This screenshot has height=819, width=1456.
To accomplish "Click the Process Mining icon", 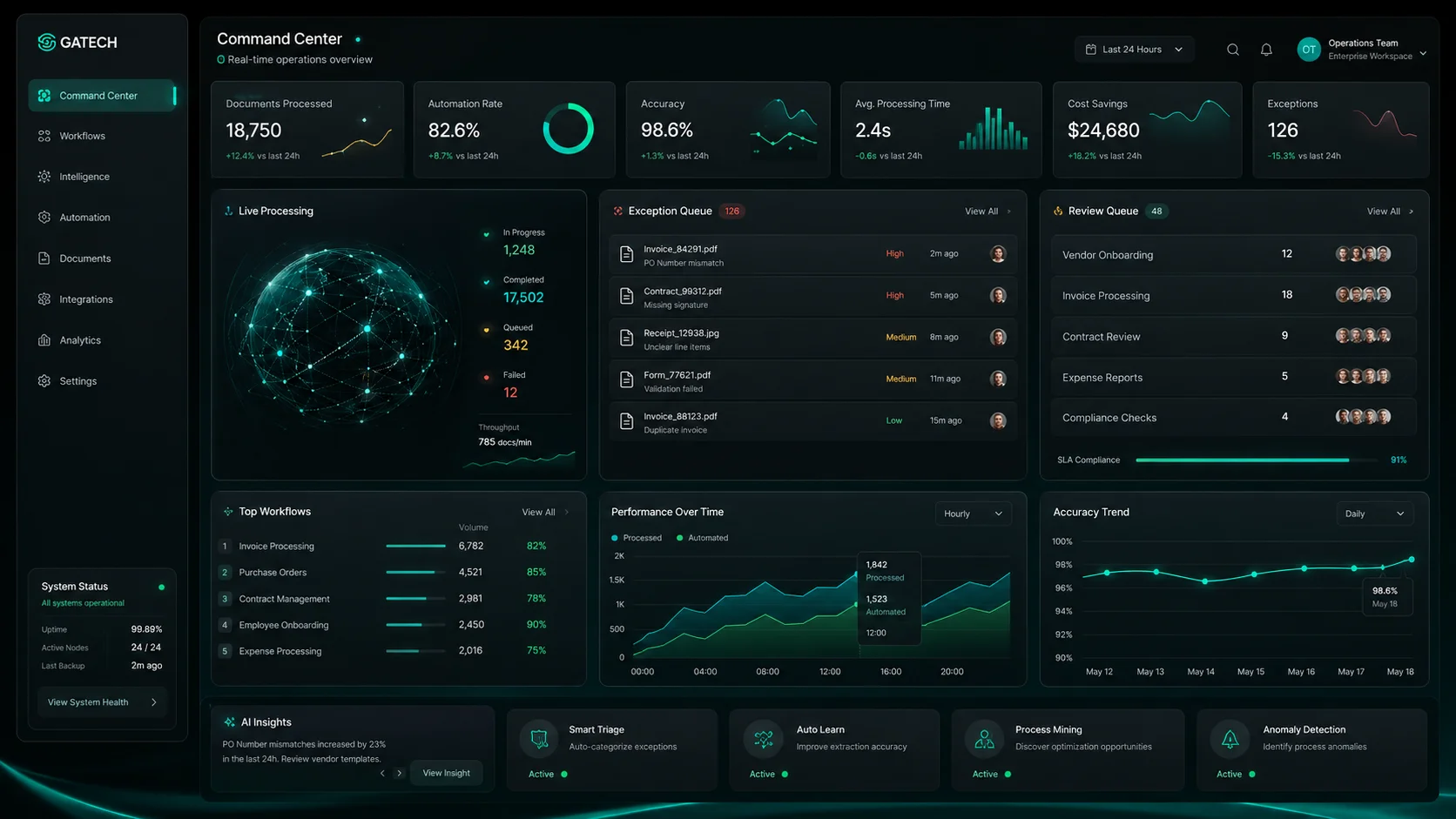I will tap(985, 740).
